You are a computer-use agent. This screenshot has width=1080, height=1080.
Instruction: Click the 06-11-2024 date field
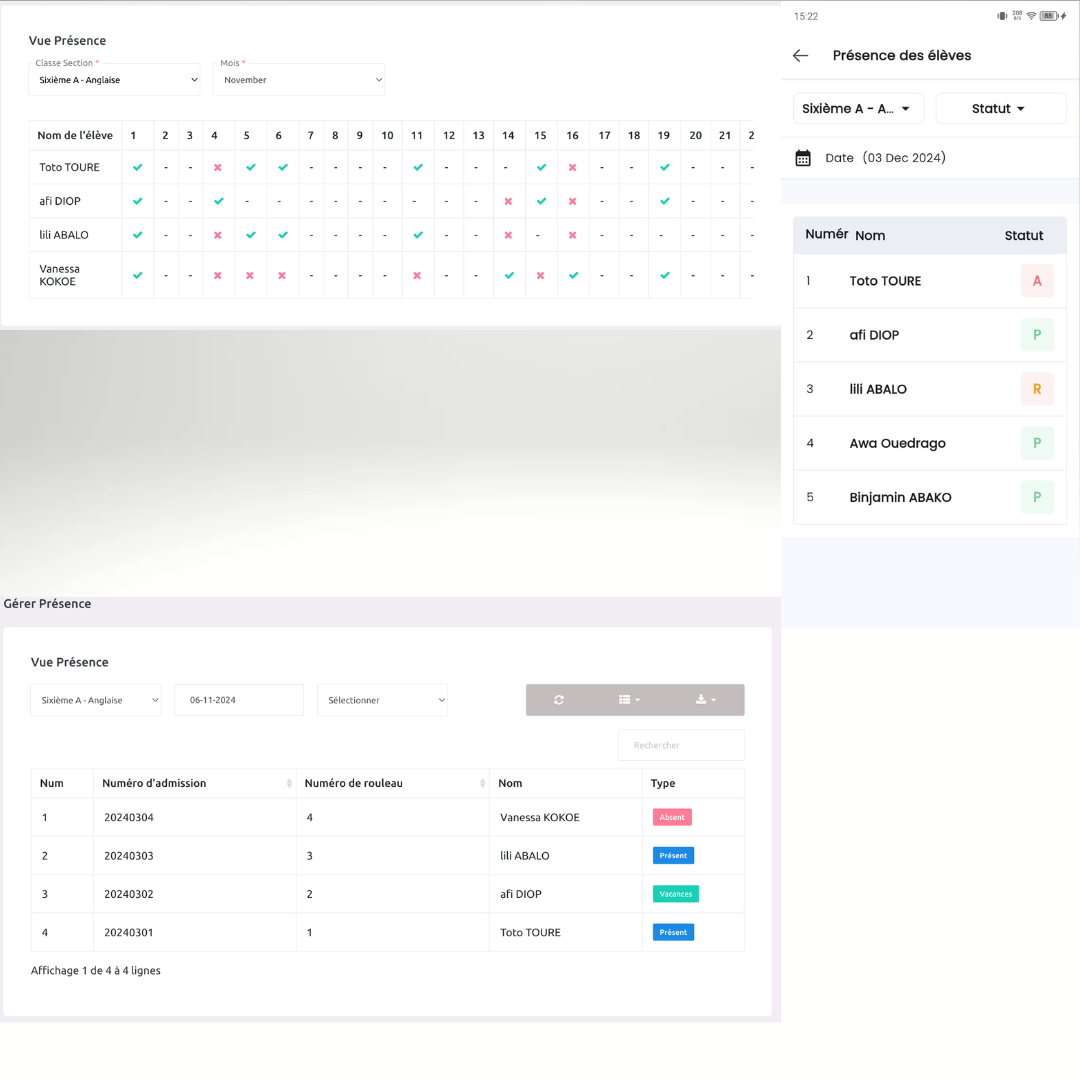pos(238,700)
